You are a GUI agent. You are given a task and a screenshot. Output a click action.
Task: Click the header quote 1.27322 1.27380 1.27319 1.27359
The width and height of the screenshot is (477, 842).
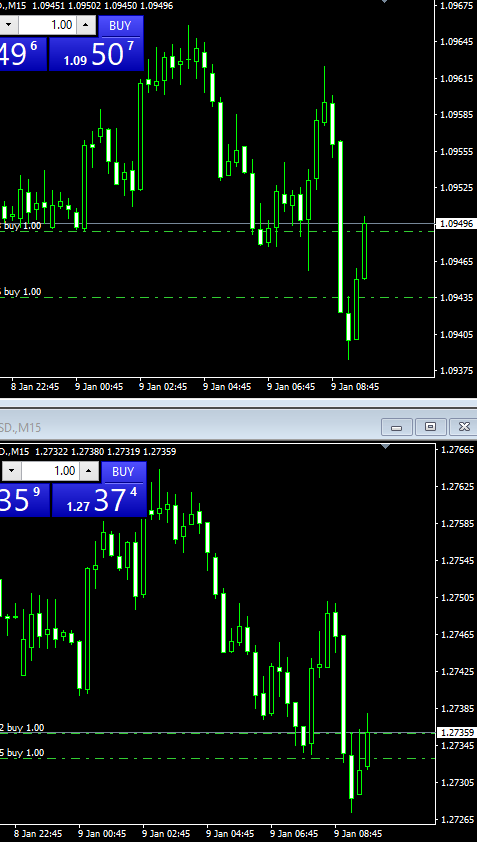click(x=105, y=452)
